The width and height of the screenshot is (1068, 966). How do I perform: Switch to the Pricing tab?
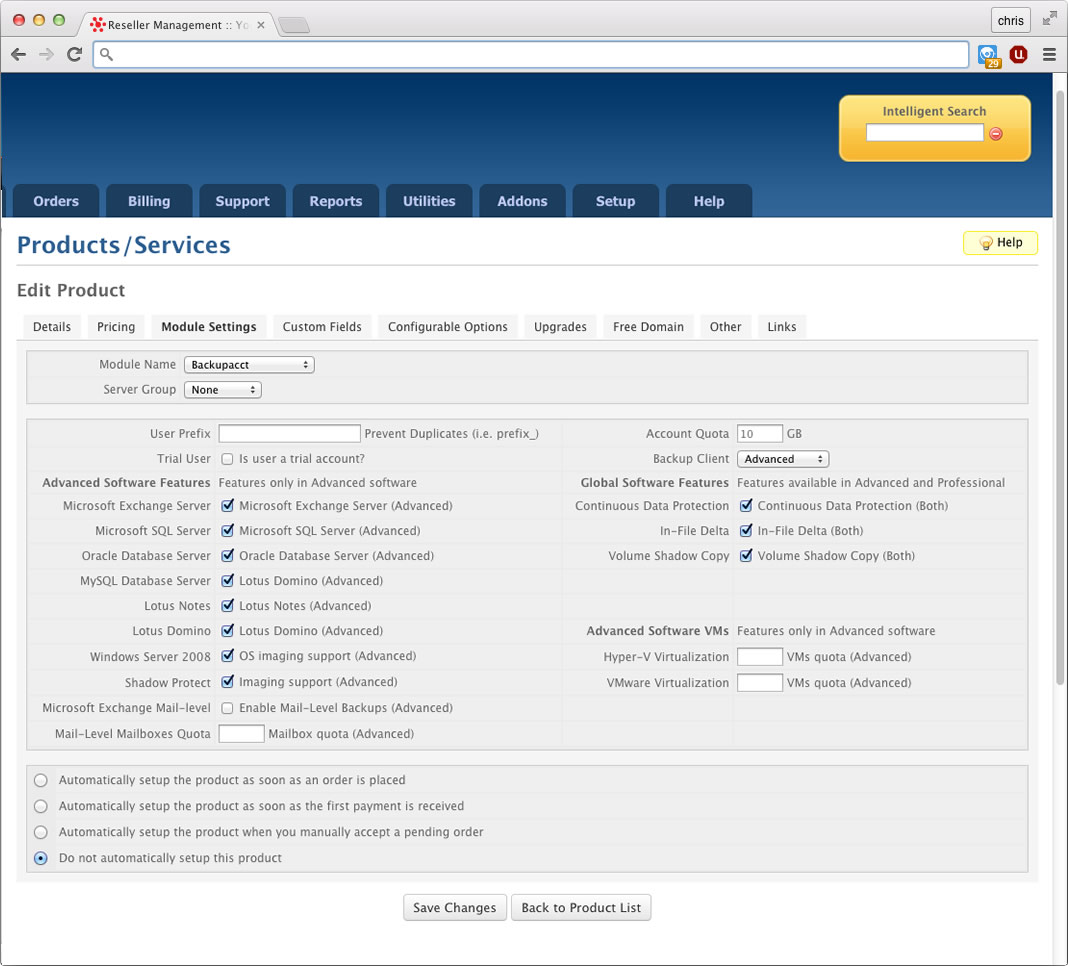point(116,326)
